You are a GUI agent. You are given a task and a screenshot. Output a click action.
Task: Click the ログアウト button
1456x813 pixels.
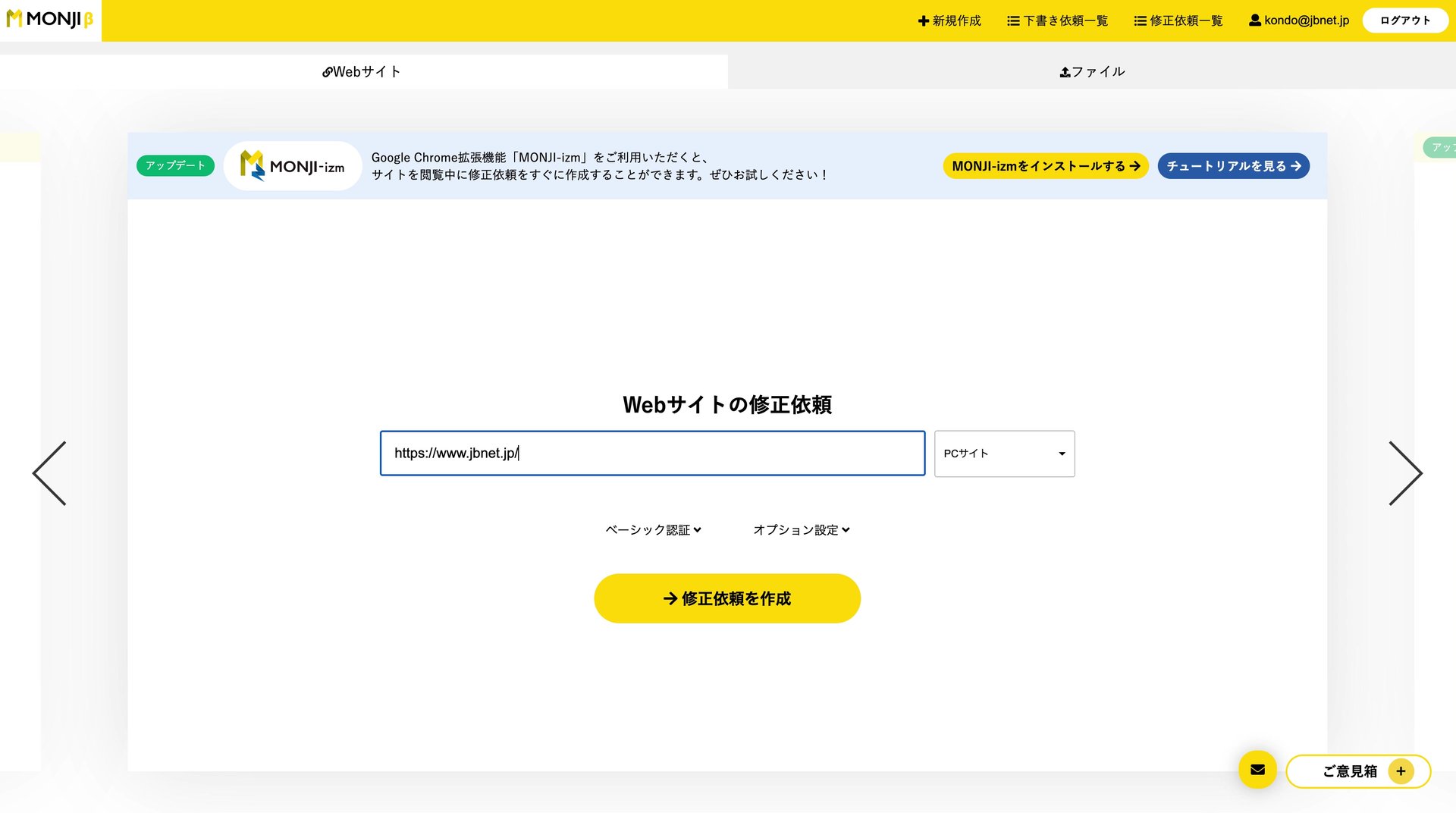pyautogui.click(x=1405, y=20)
